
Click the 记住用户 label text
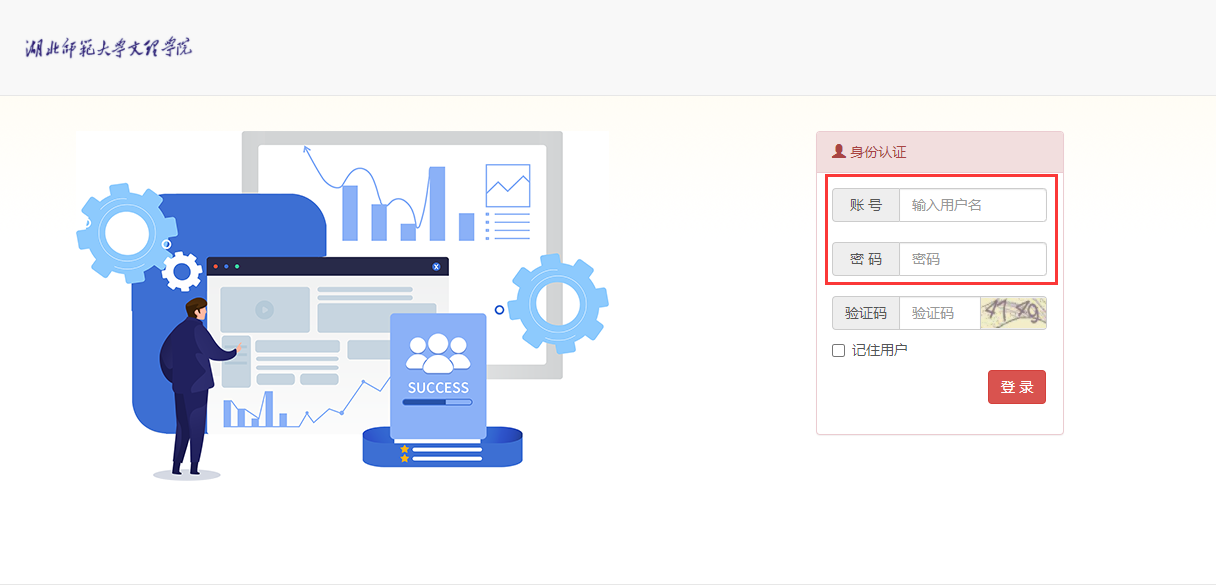(879, 350)
